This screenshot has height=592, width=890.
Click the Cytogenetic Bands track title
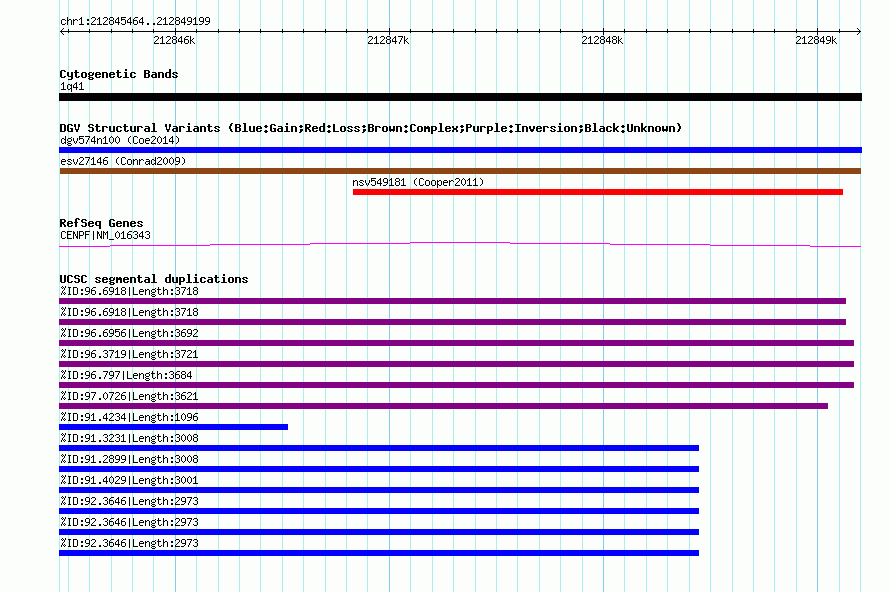point(119,74)
